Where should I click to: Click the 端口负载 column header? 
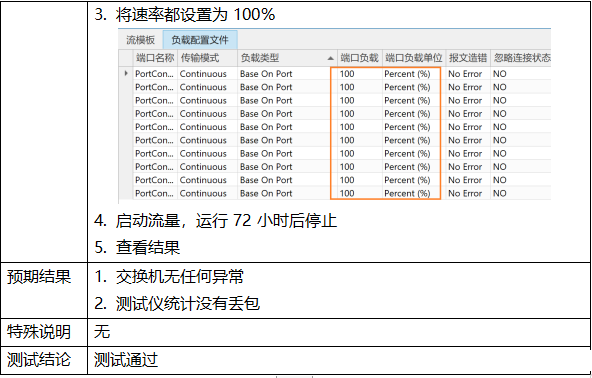click(x=359, y=58)
